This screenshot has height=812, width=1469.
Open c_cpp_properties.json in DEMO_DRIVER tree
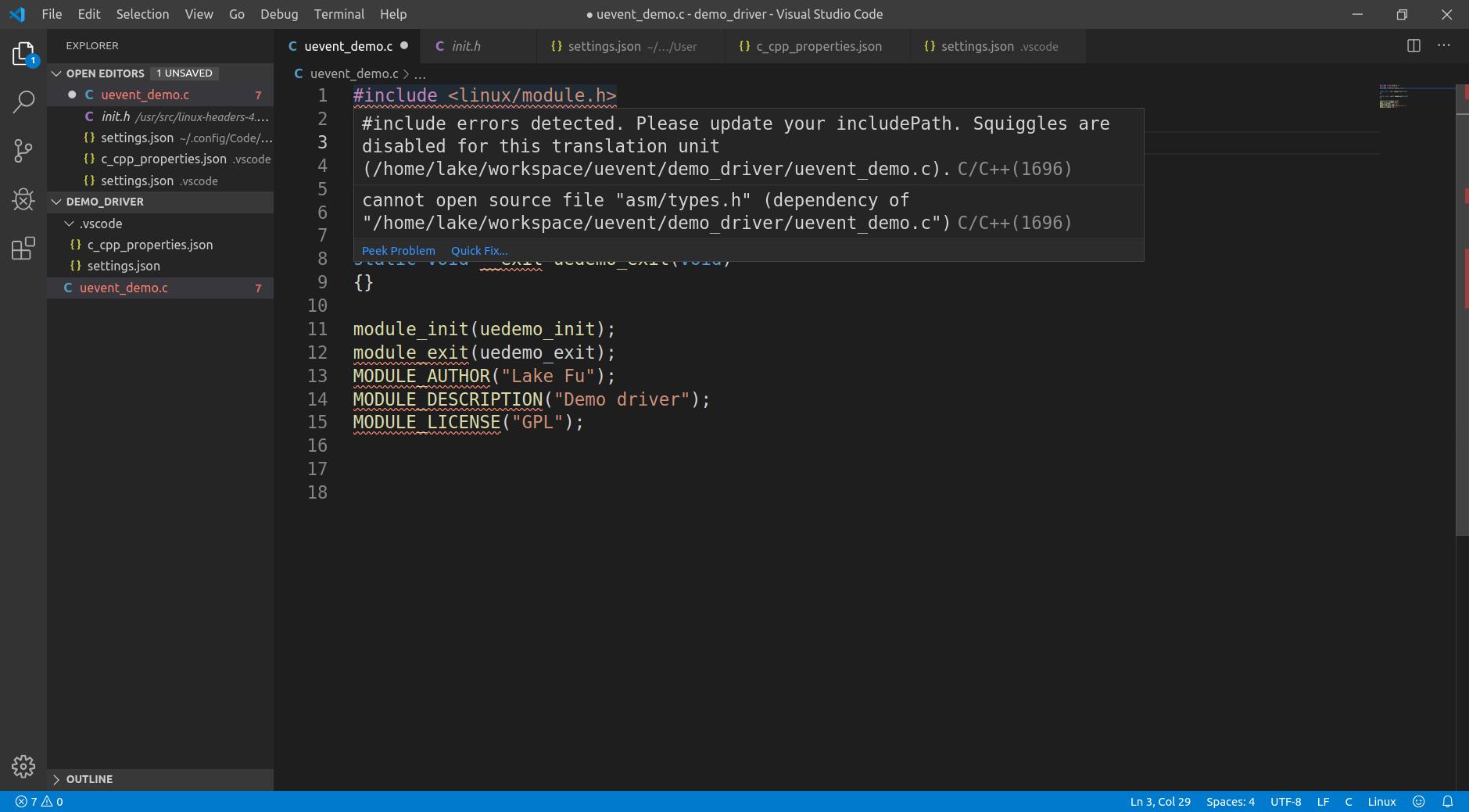point(160,245)
